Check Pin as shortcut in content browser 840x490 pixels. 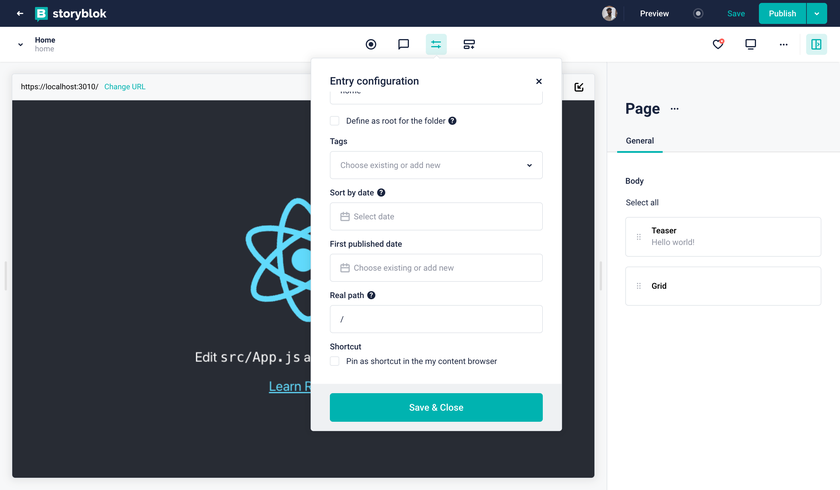[335, 361]
